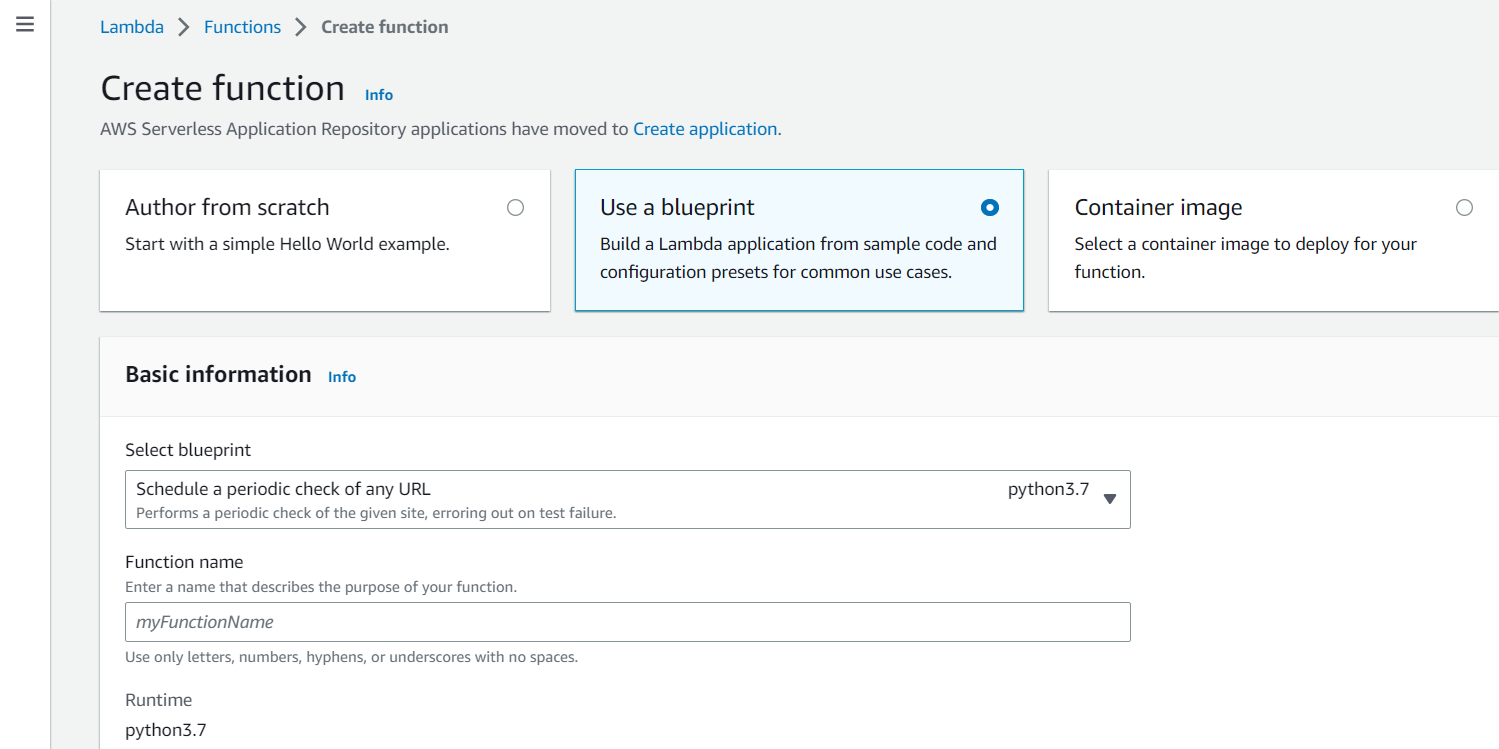Click the current Create function breadcrumb

coord(384,28)
